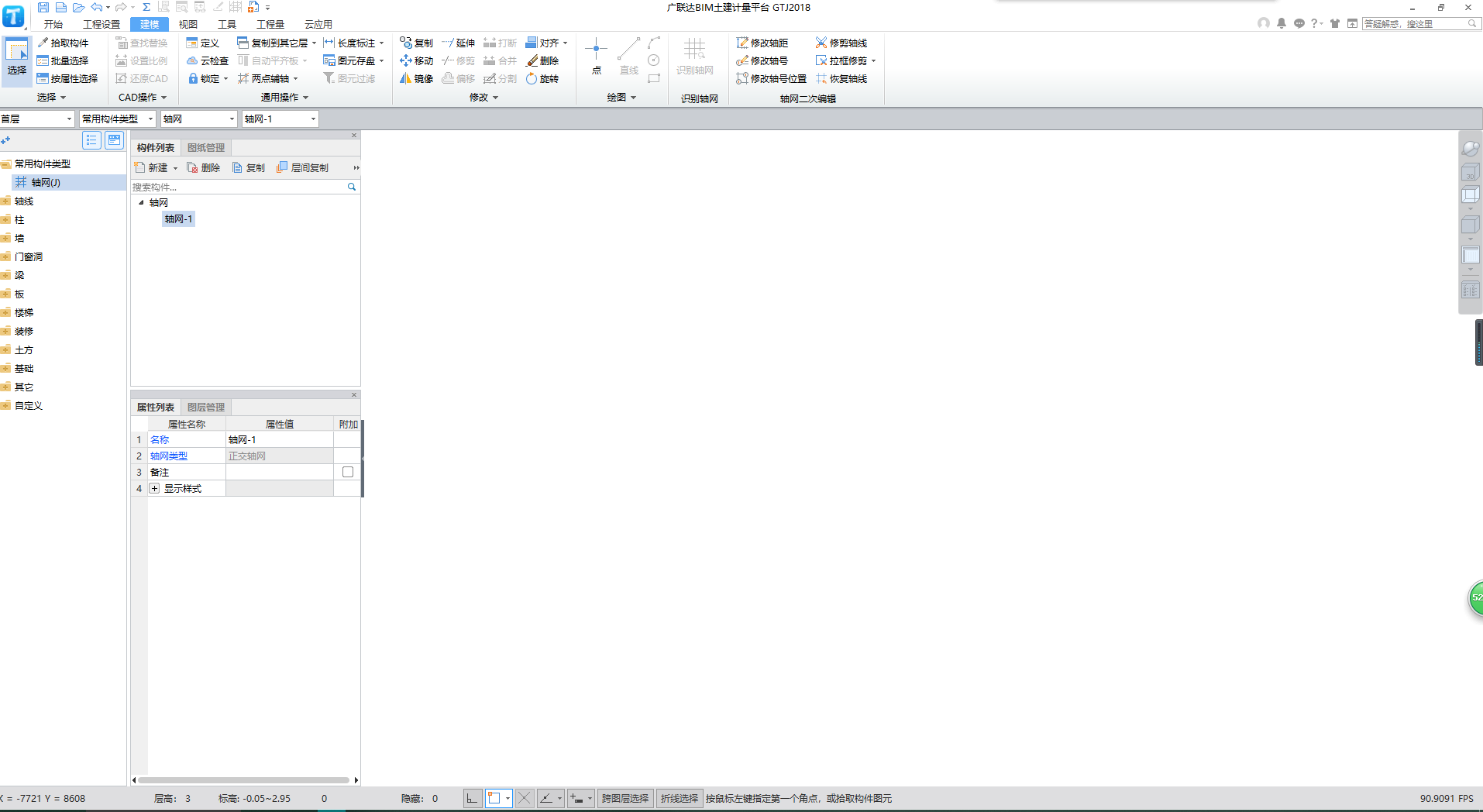1483x812 pixels.
Task: Select the 镜像 mirror tool
Action: [417, 78]
